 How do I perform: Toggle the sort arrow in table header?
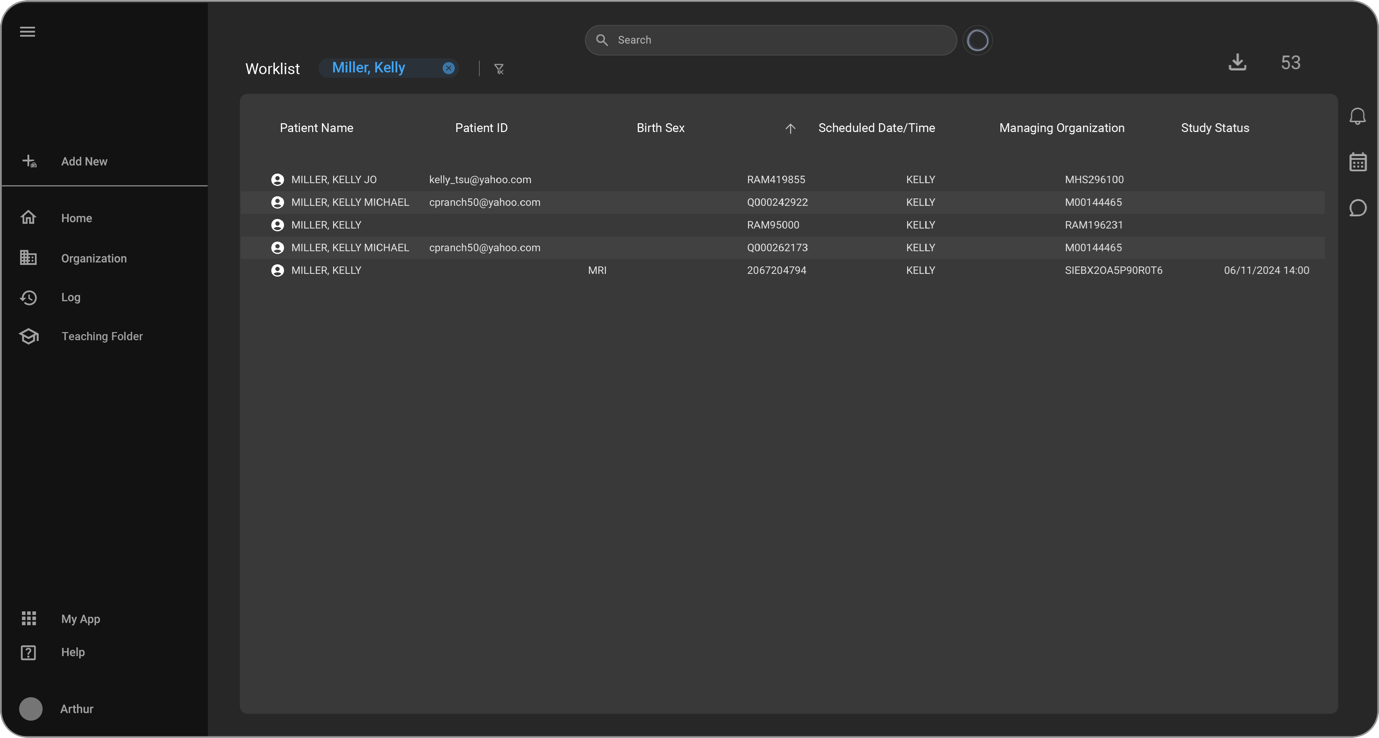tap(790, 128)
